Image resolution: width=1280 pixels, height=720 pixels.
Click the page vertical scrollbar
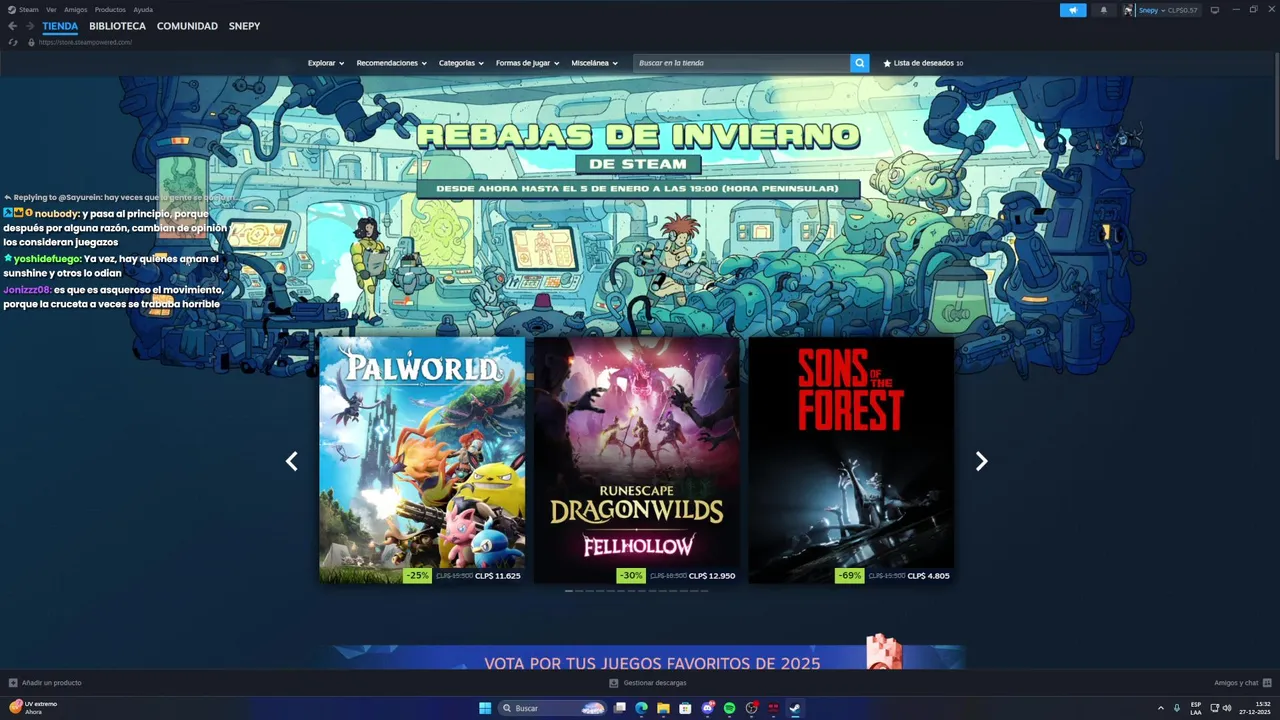[x=1276, y=105]
